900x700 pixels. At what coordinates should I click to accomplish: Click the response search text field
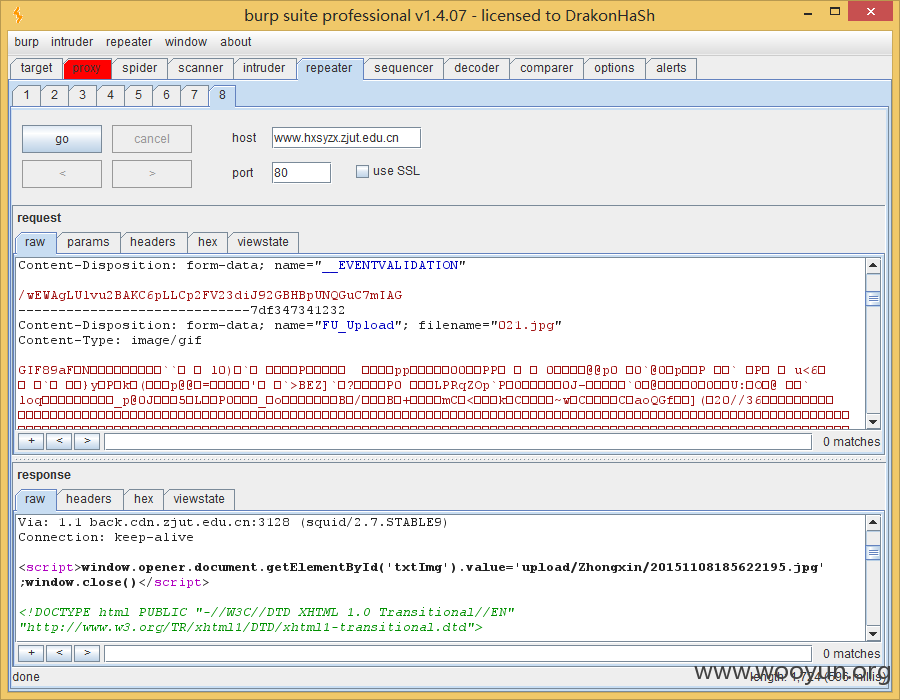[458, 654]
